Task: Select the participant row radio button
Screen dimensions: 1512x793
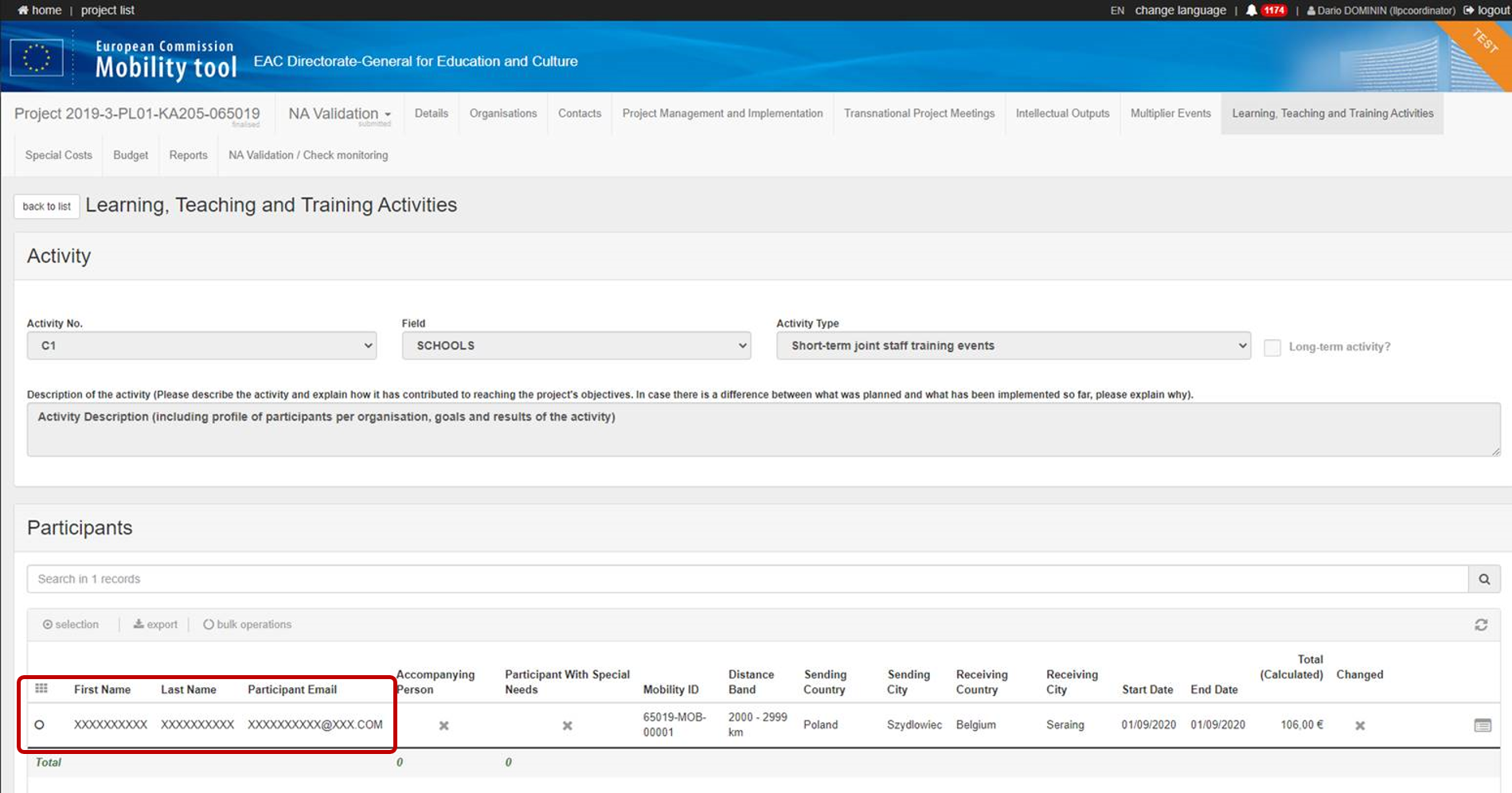Action: [x=39, y=725]
